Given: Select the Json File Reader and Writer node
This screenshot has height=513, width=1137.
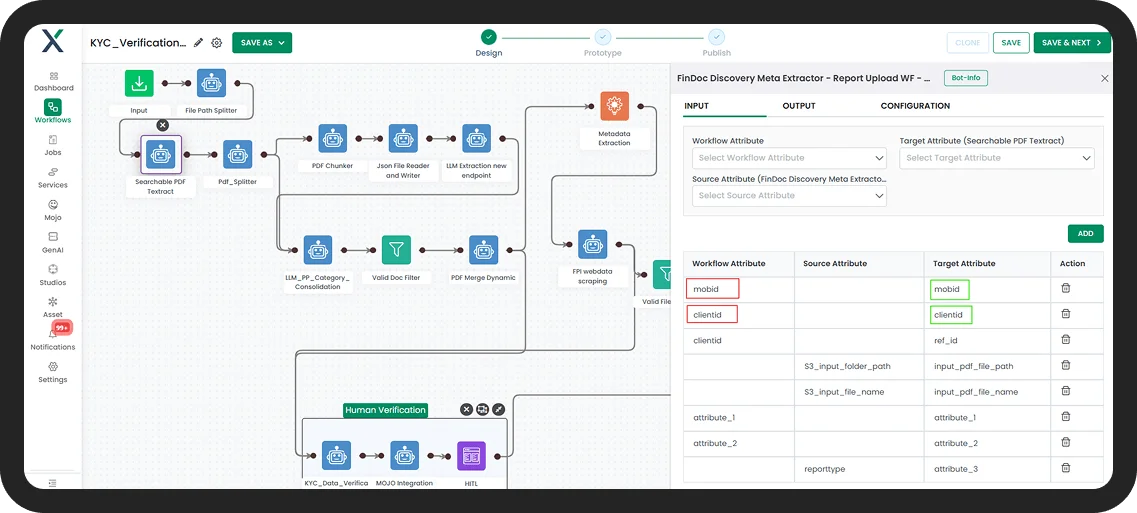Looking at the screenshot, I should (x=403, y=138).
